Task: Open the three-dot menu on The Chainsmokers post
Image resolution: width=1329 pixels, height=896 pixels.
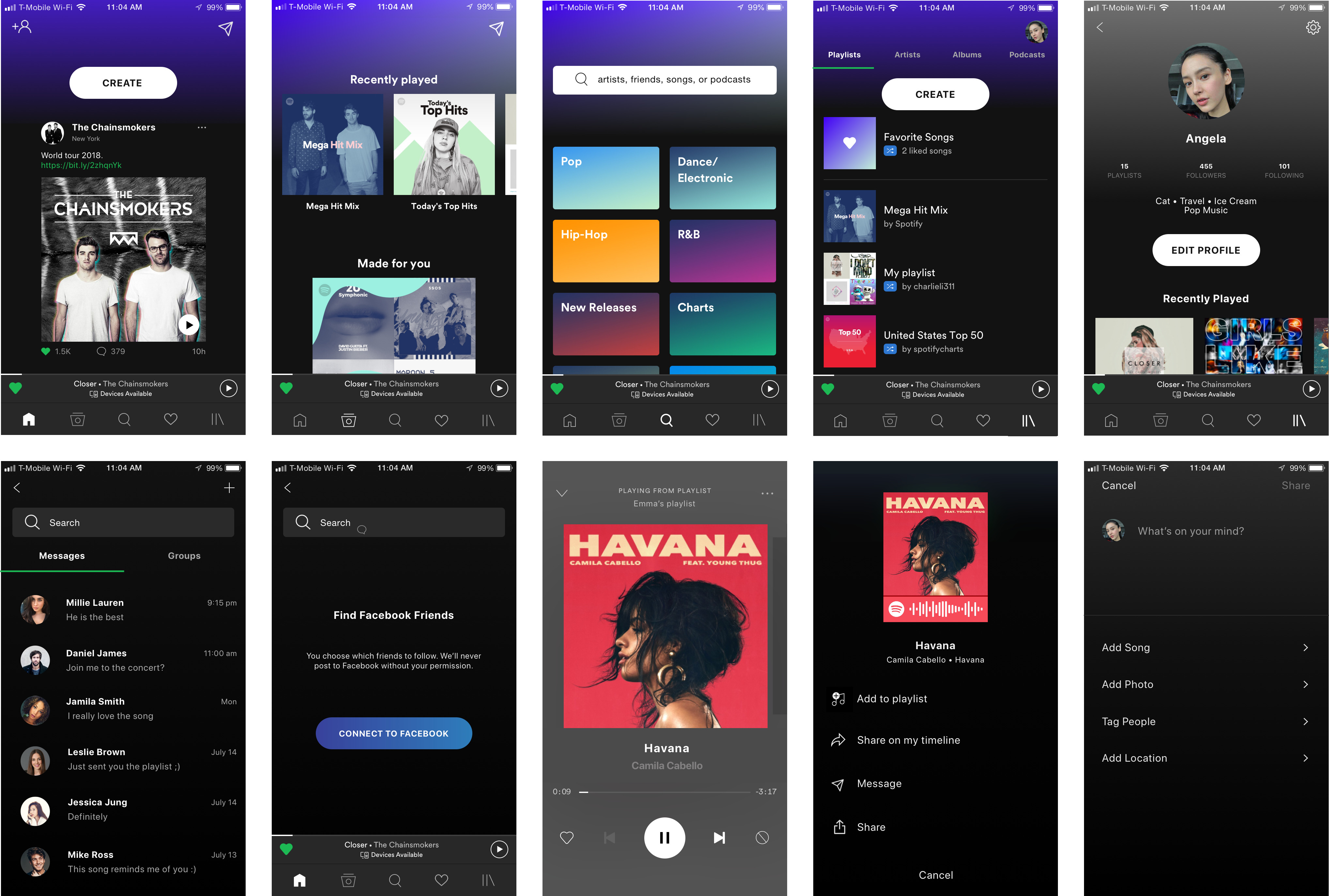Action: pos(202,127)
